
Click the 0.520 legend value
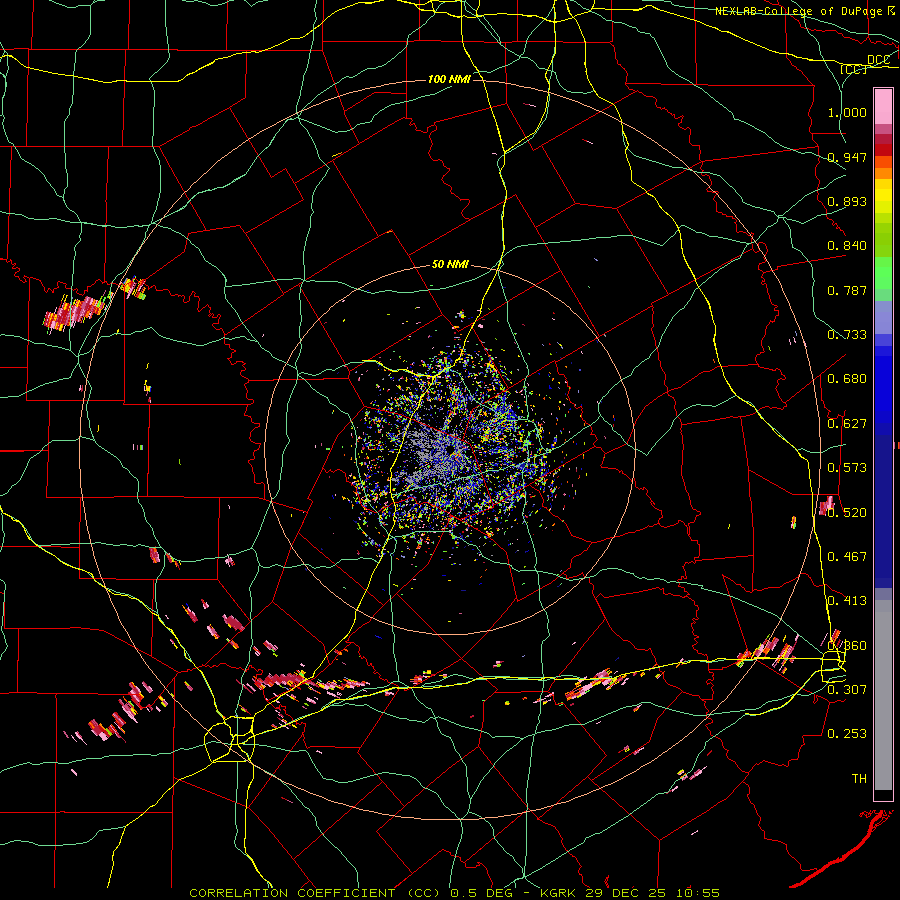coord(847,513)
